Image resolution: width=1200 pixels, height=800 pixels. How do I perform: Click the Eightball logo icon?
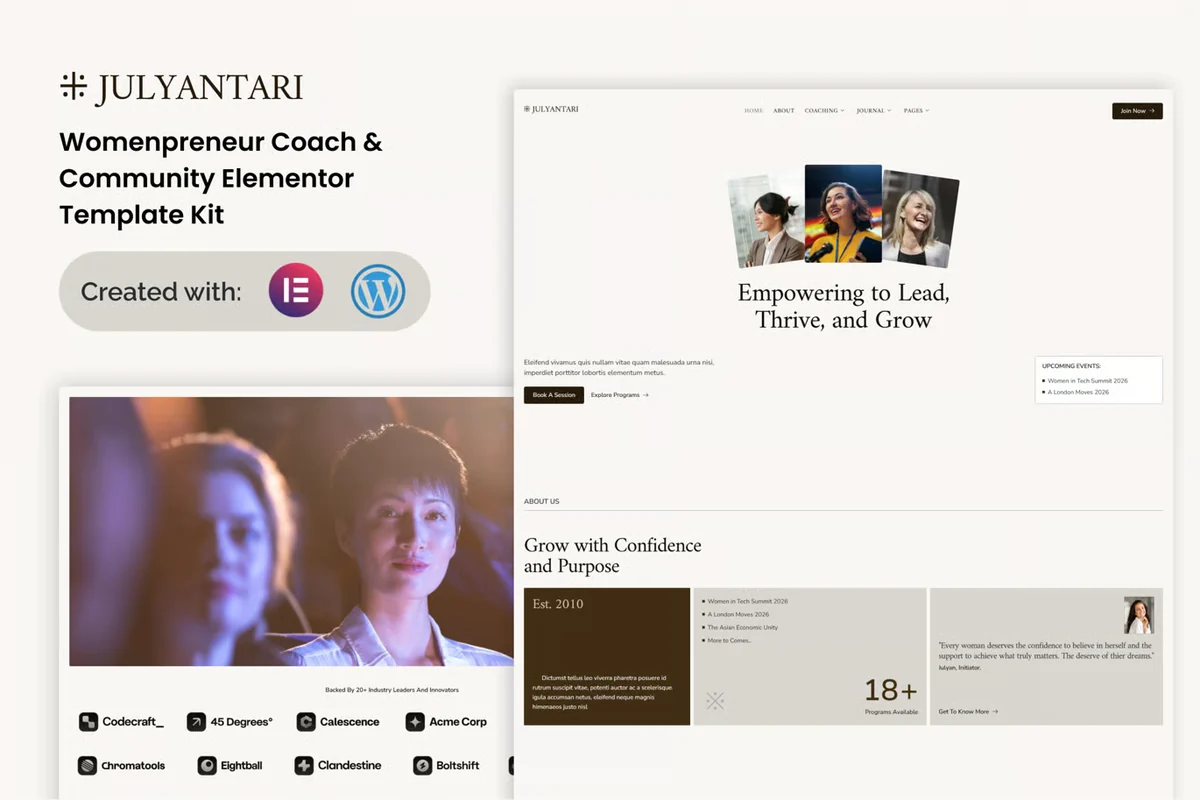[x=207, y=765]
